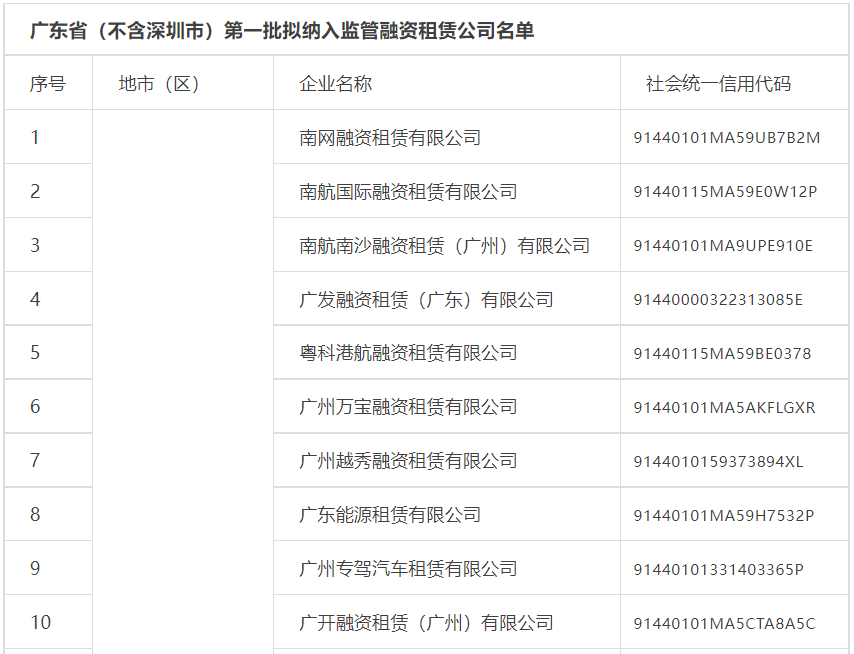Click serial number 2 in the 序号 column
Screen dimensions: 854x654
[x=35, y=191]
